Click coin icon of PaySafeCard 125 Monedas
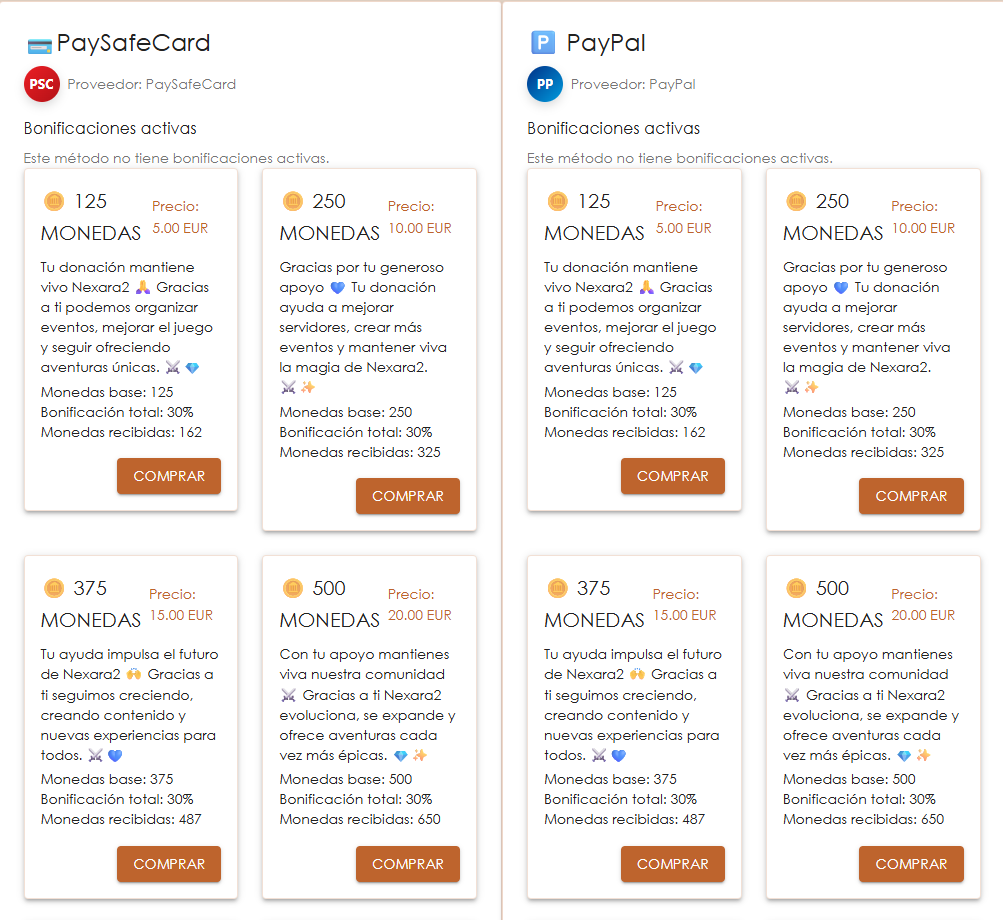This screenshot has height=920, width=1003. click(x=54, y=202)
